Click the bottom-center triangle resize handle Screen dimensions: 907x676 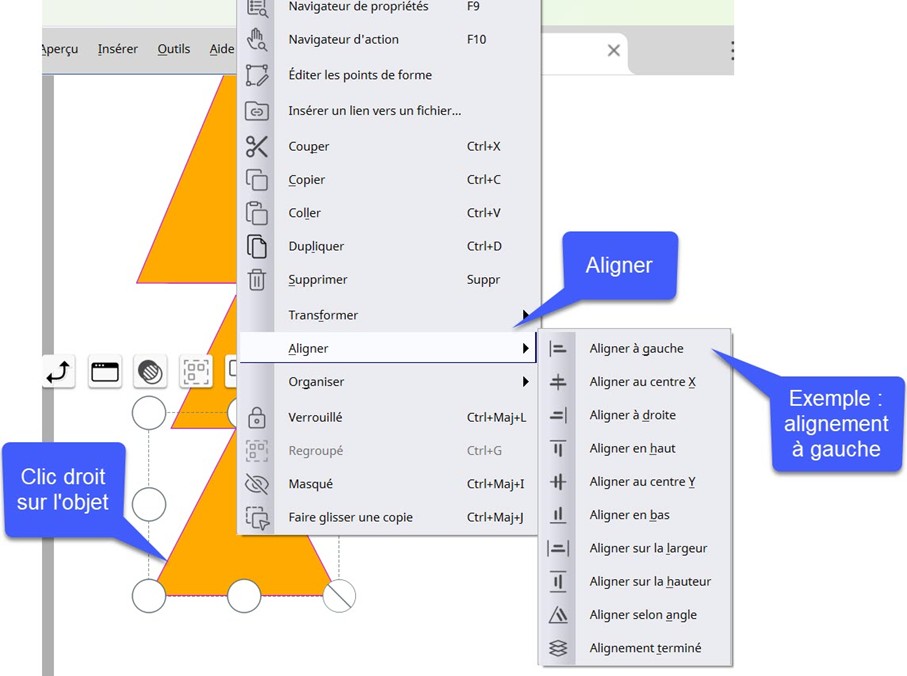coord(244,596)
